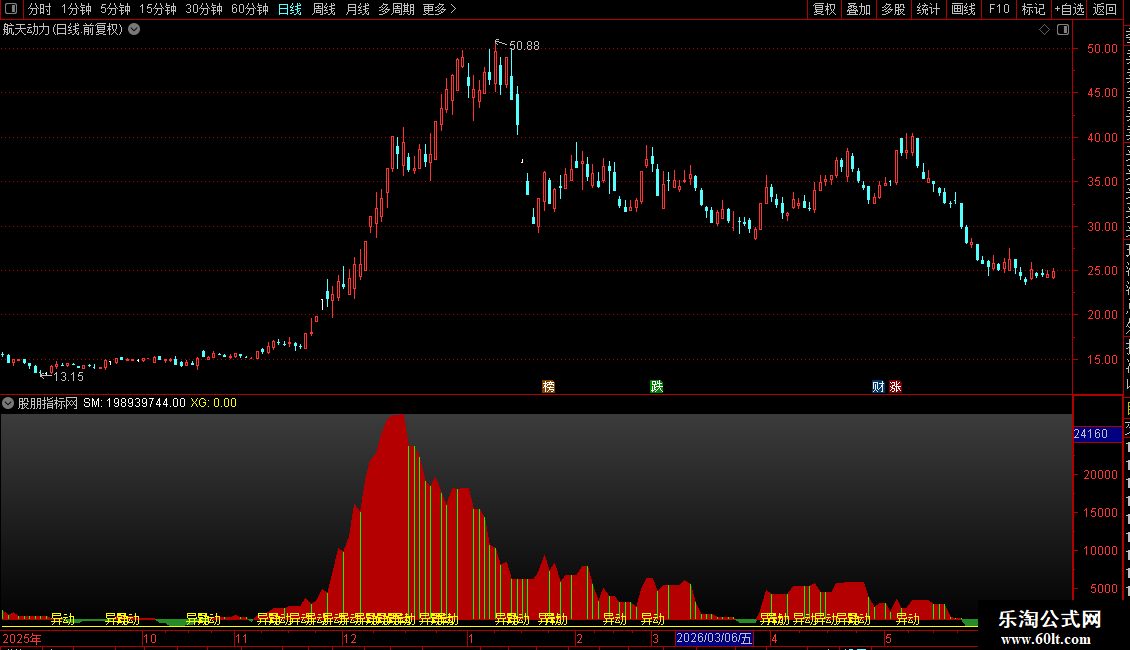
Task: Select the 30分钟 period
Action: point(204,9)
